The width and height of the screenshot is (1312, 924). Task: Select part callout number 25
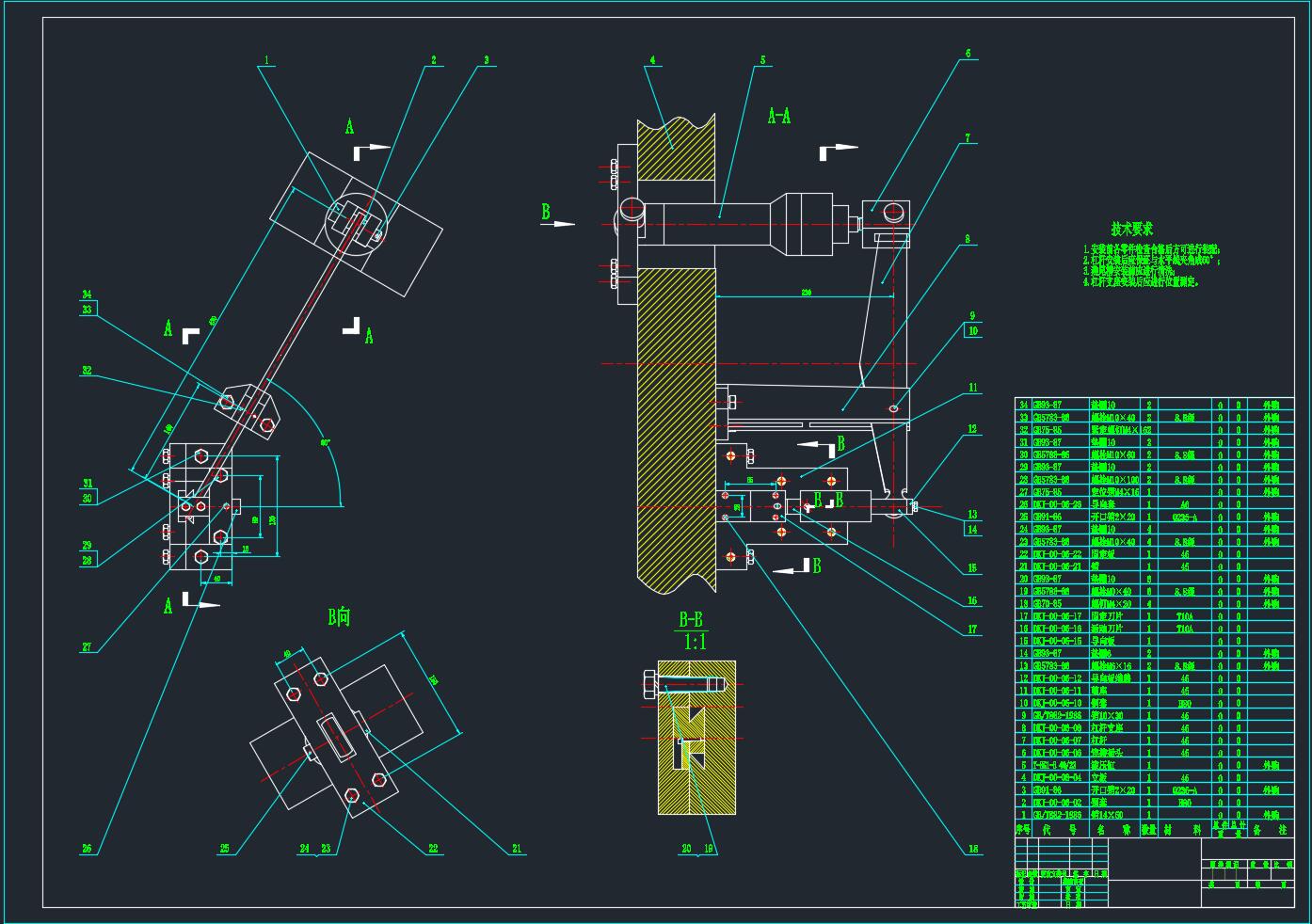[x=224, y=849]
